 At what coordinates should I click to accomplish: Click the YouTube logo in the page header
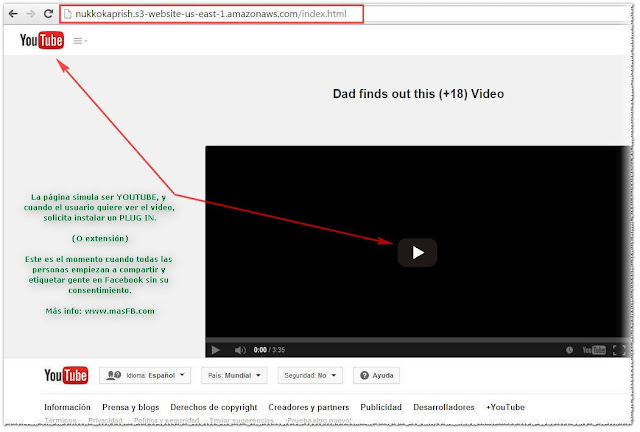pos(42,40)
